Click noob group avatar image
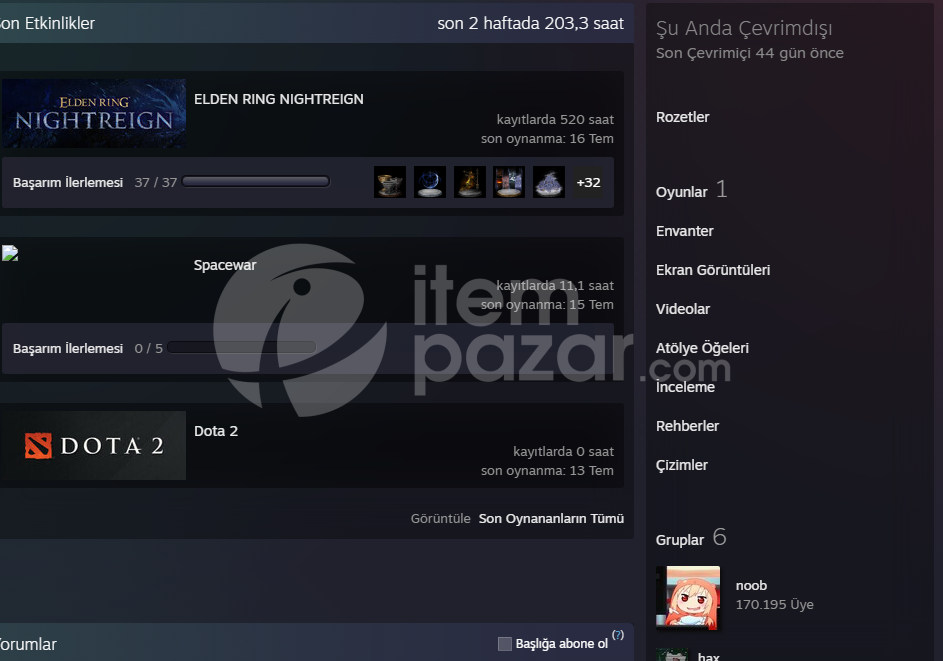 pos(688,598)
